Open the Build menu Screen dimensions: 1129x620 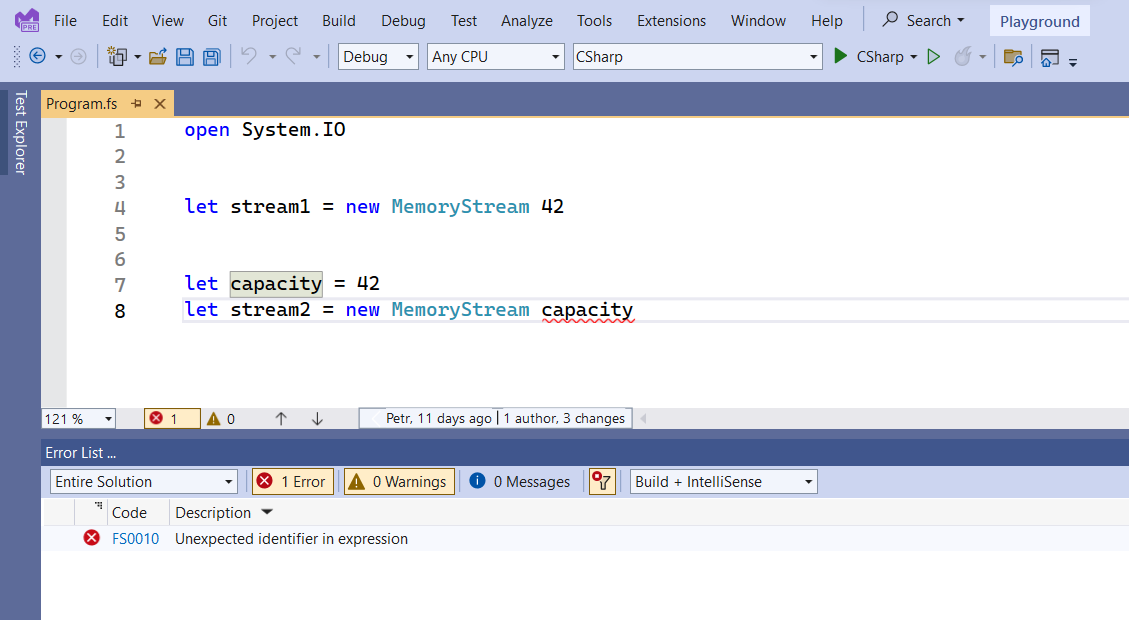pos(338,20)
